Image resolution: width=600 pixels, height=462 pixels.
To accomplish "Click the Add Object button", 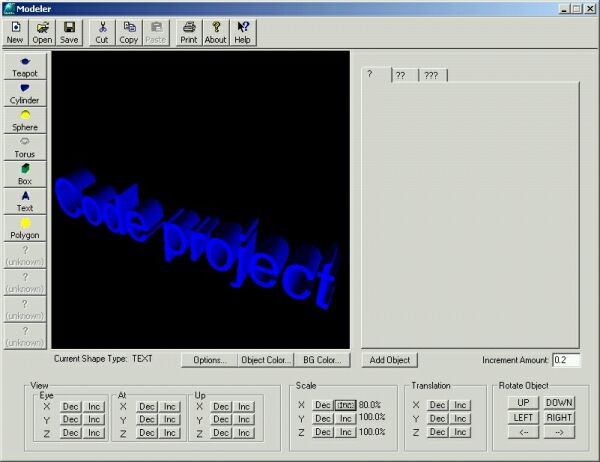I will point(390,360).
